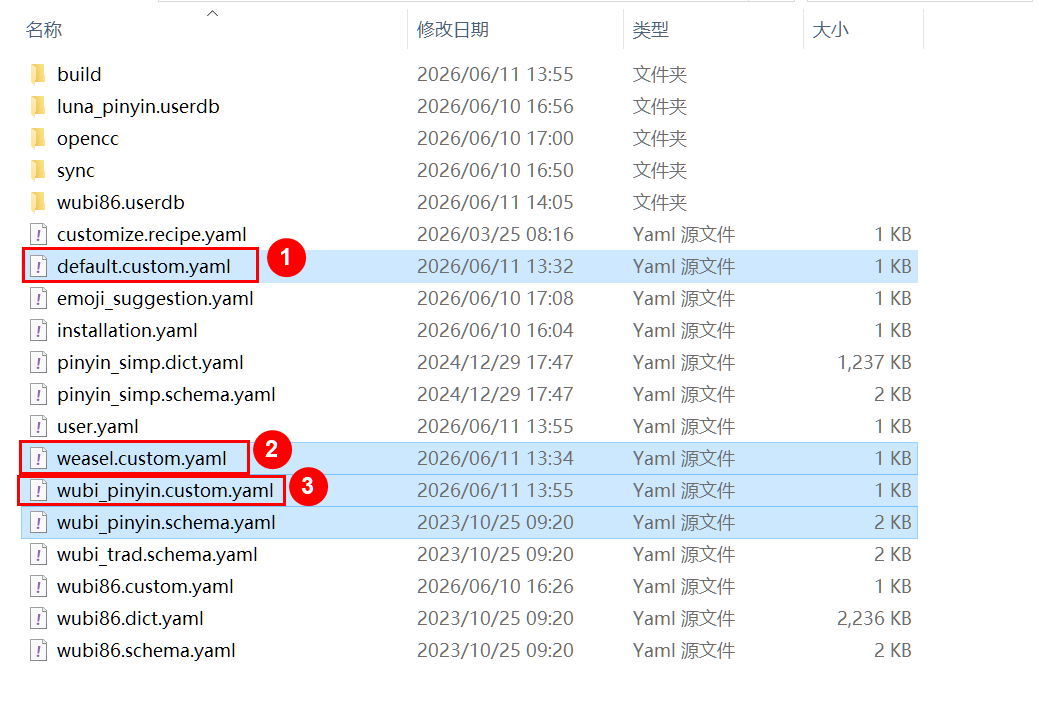Click the 文件夹 type of build row
This screenshot has height=724, width=1039.
tap(659, 74)
